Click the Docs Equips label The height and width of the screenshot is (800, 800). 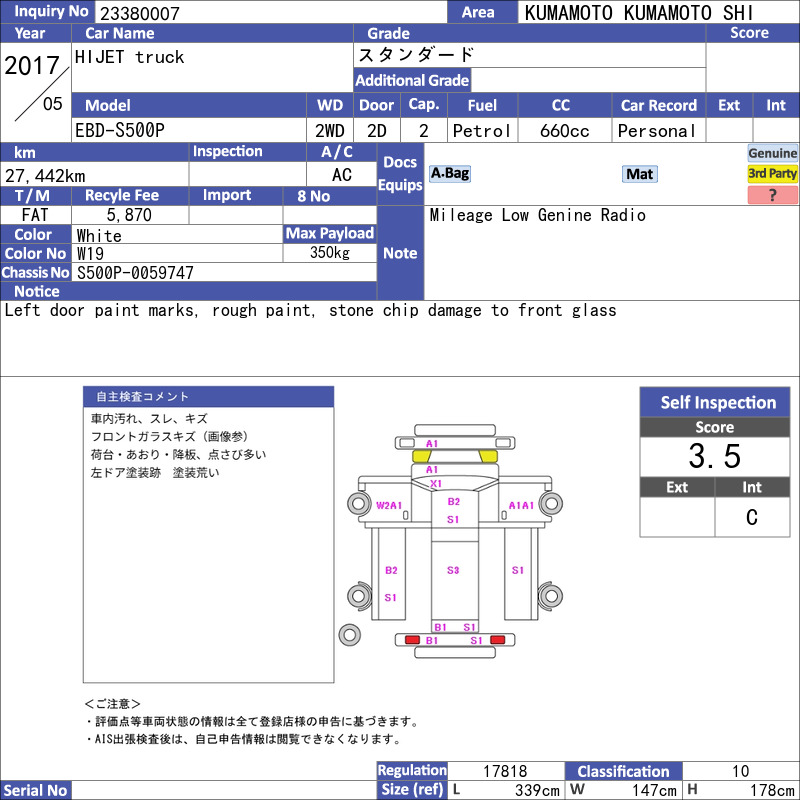tap(400, 173)
